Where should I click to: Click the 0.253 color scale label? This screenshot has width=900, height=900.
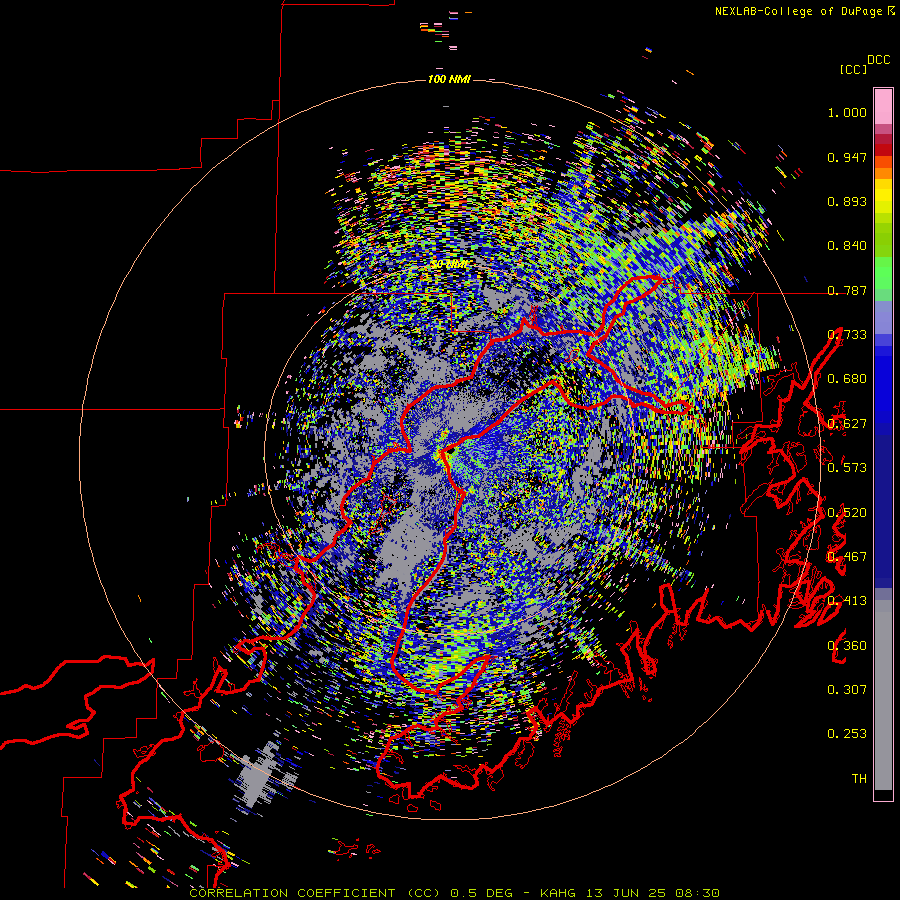[x=847, y=734]
